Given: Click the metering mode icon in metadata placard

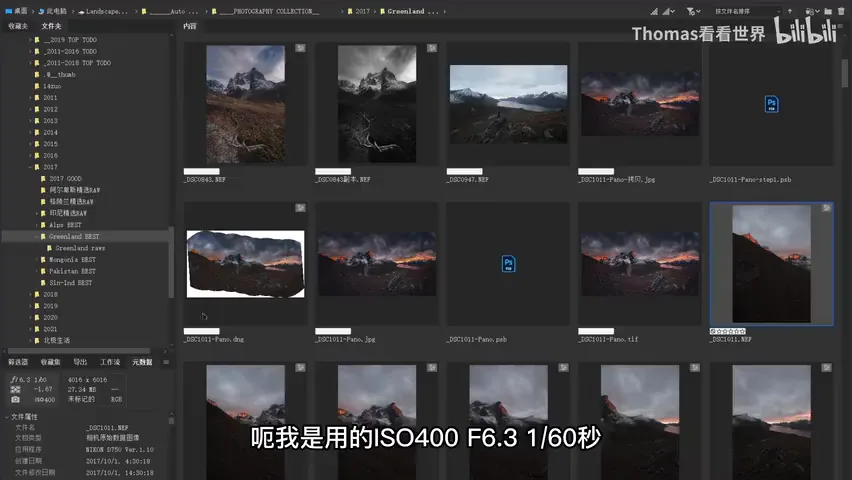Looking at the screenshot, I should [15, 390].
